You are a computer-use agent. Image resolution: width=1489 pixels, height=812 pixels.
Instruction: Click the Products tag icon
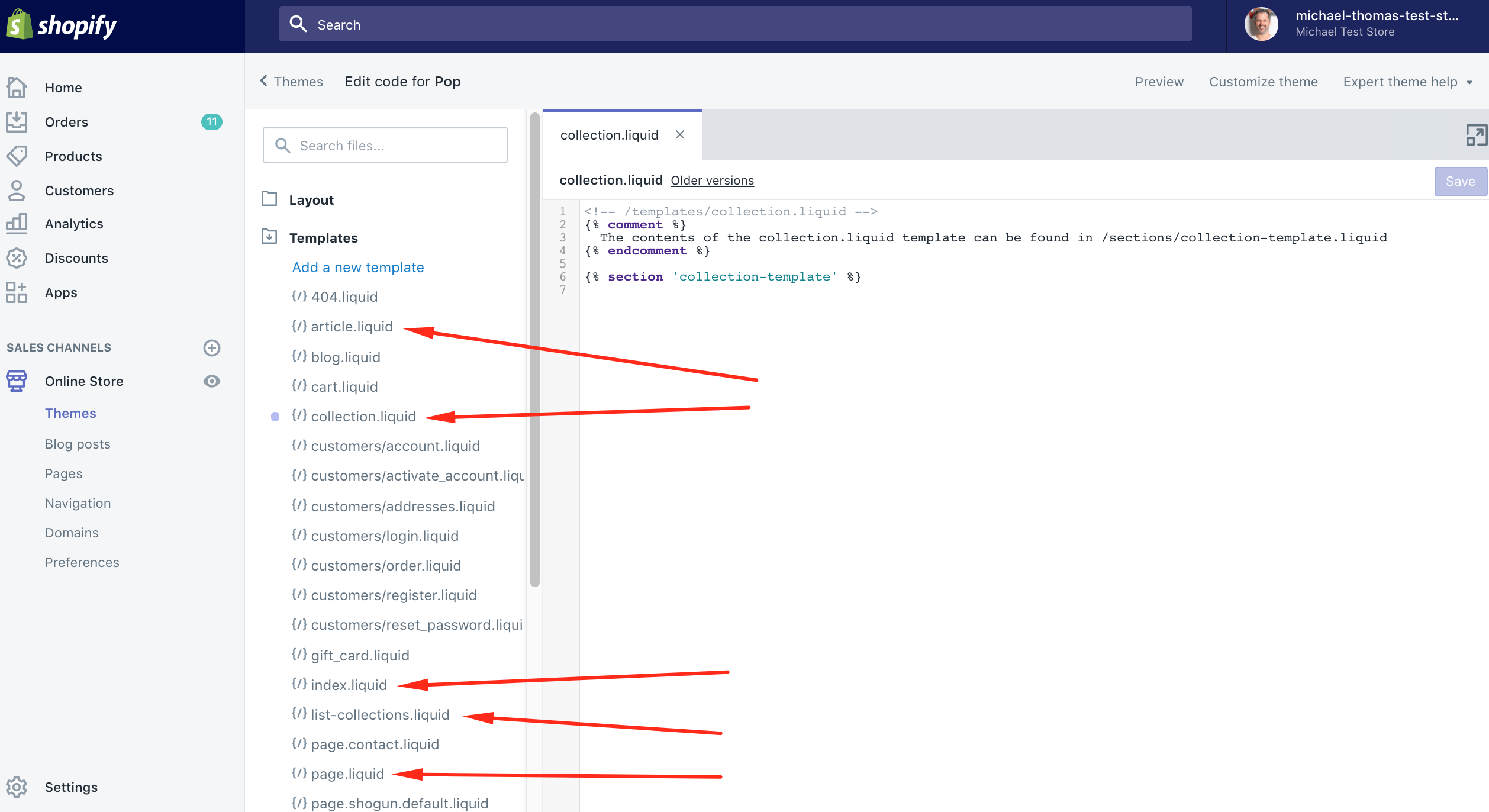coord(17,156)
